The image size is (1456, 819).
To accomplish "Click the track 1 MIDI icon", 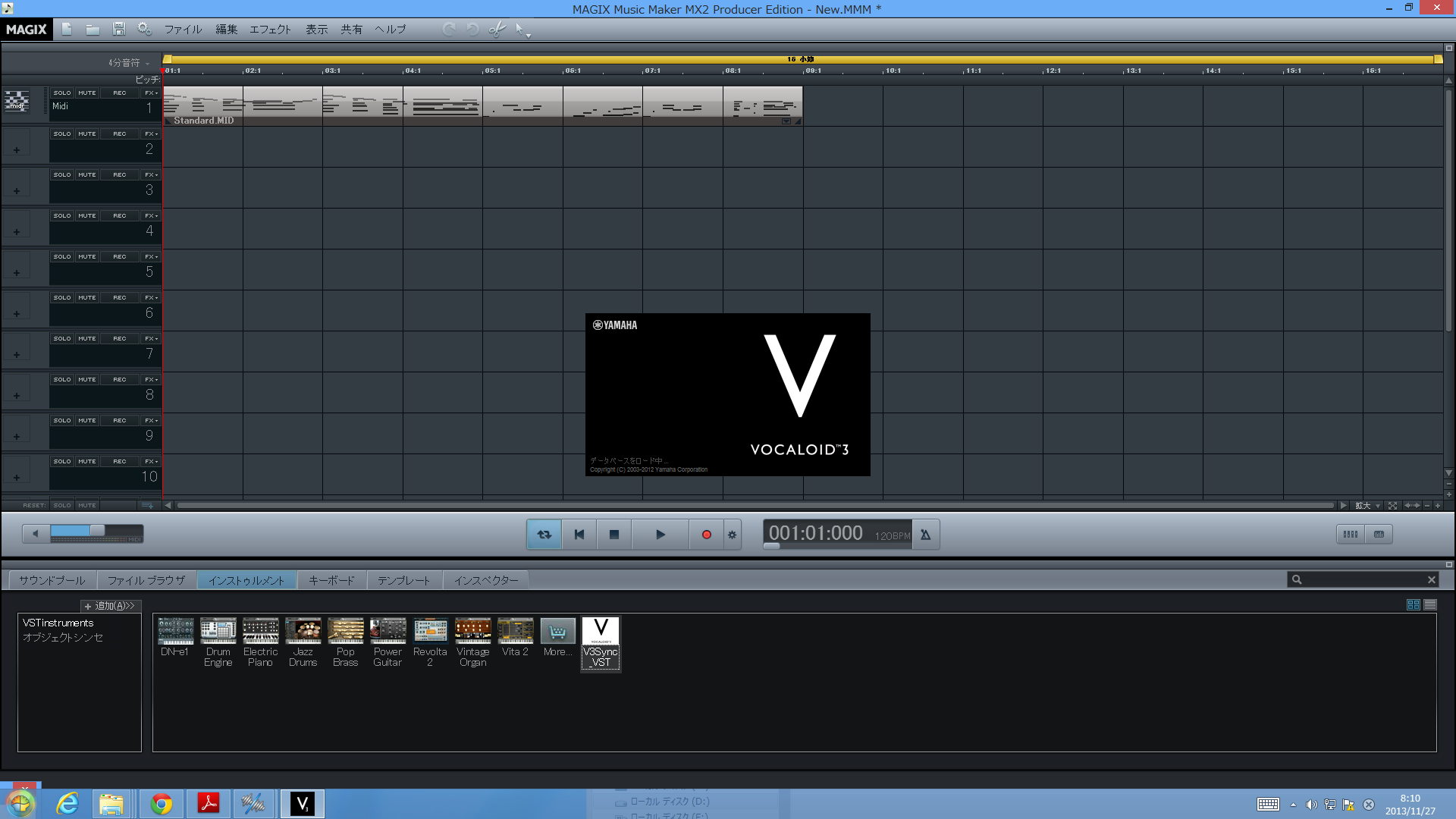I will coord(17,102).
